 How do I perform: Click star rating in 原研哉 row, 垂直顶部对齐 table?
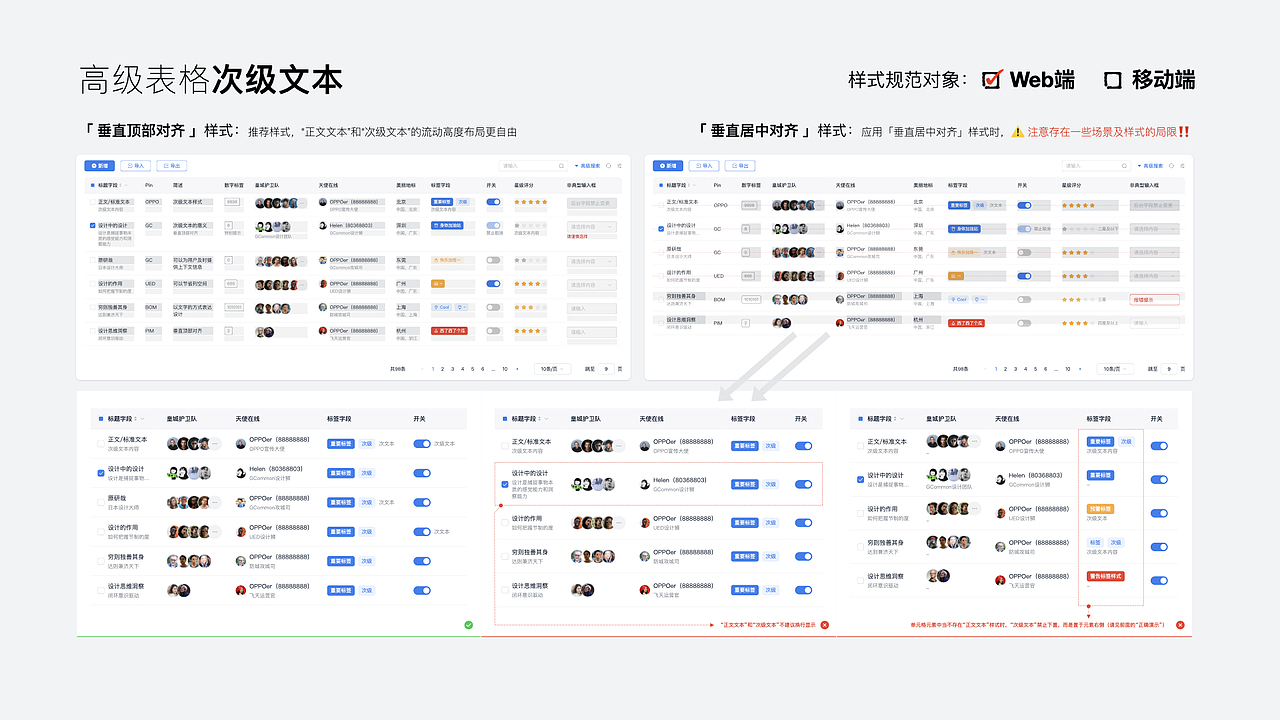531,260
